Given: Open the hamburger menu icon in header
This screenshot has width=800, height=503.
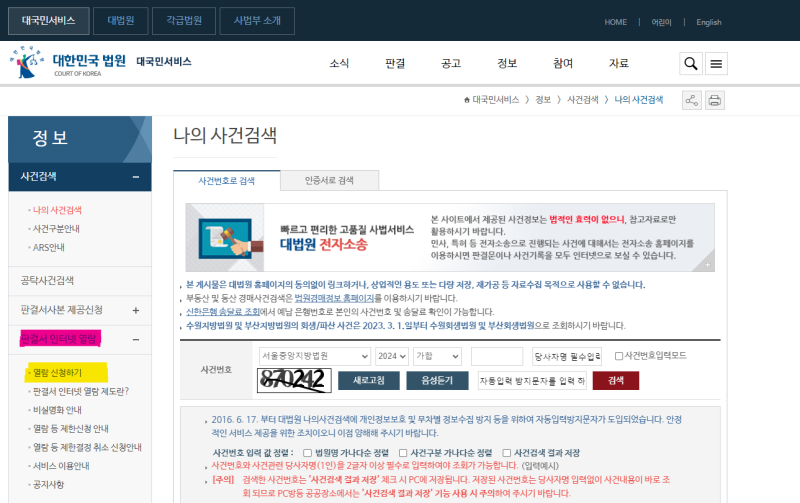Looking at the screenshot, I should click(x=716, y=64).
